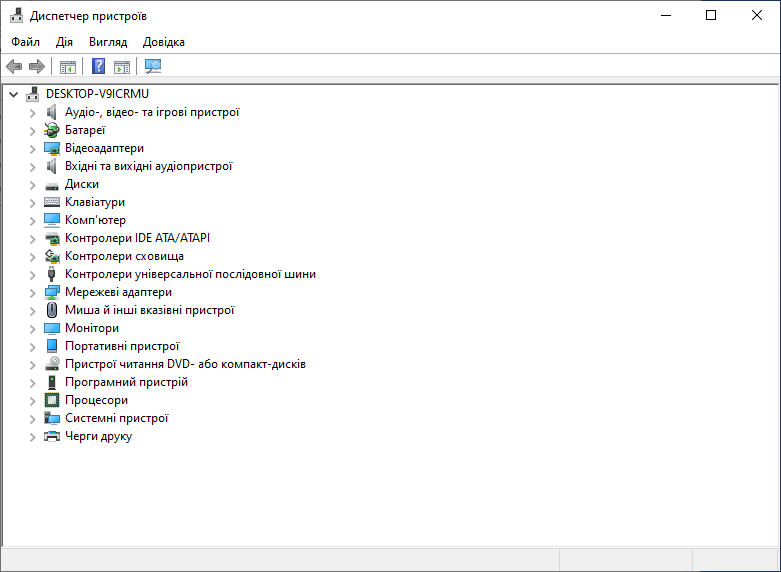Viewport: 781px width, 572px height.
Task: Click the Forward arrow in the toolbar
Action: point(37,66)
